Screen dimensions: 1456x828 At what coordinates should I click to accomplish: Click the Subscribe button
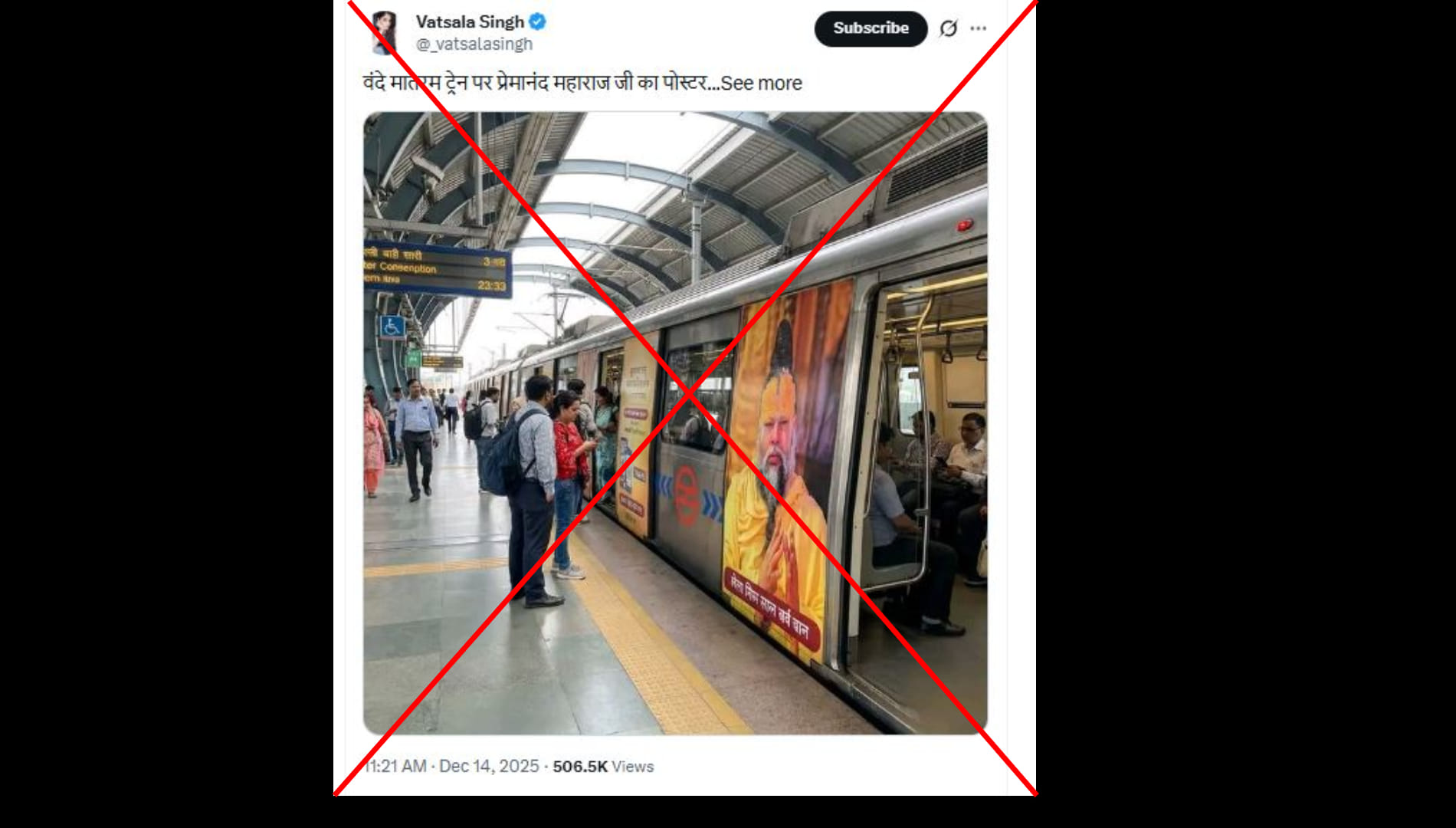coord(871,28)
